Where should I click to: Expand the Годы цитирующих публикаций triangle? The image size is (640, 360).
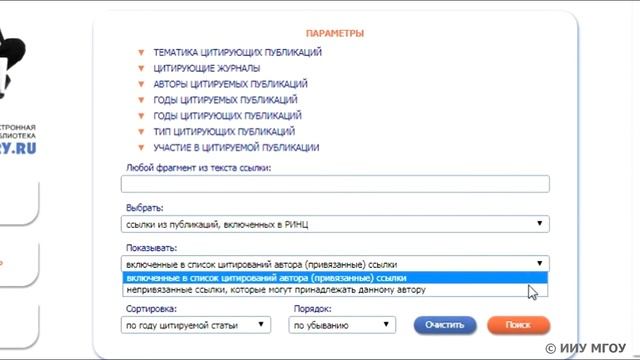click(x=141, y=116)
